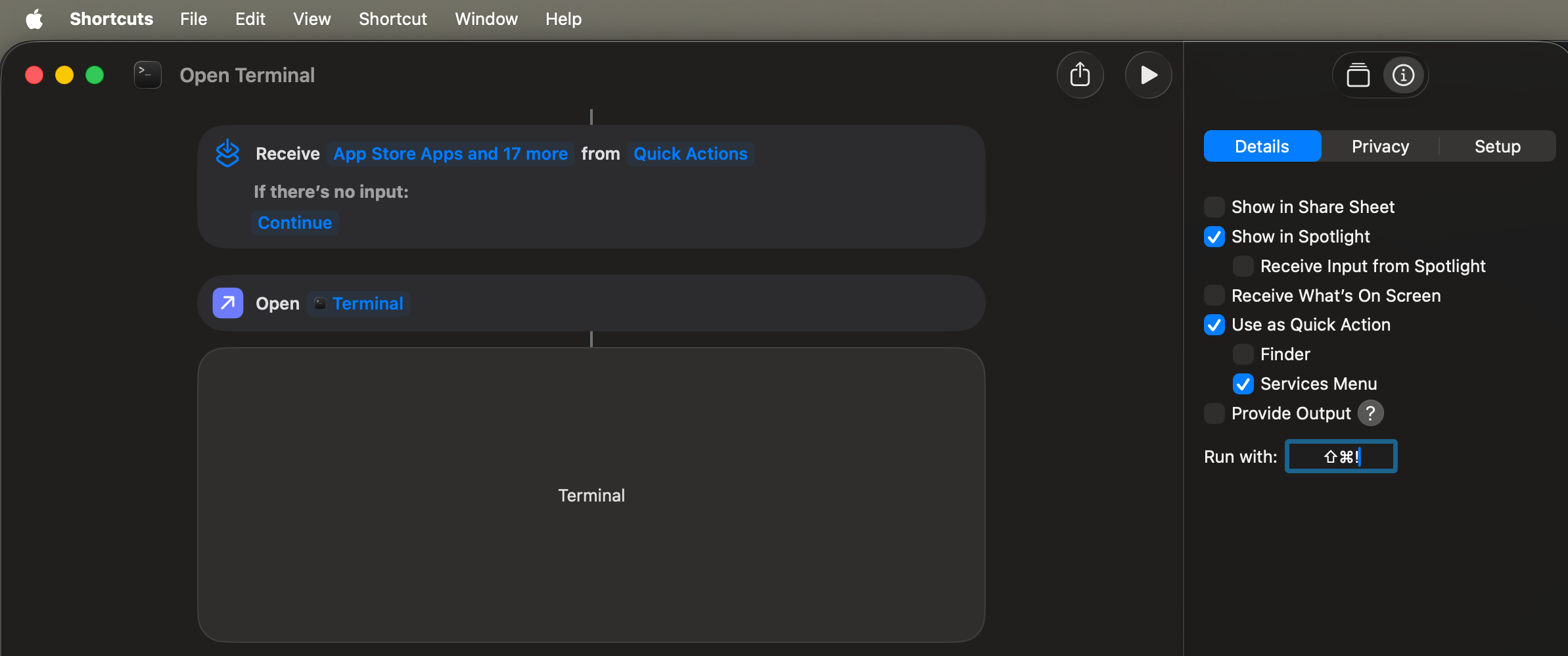Click the small Terminal app icon in Open action

(x=320, y=303)
